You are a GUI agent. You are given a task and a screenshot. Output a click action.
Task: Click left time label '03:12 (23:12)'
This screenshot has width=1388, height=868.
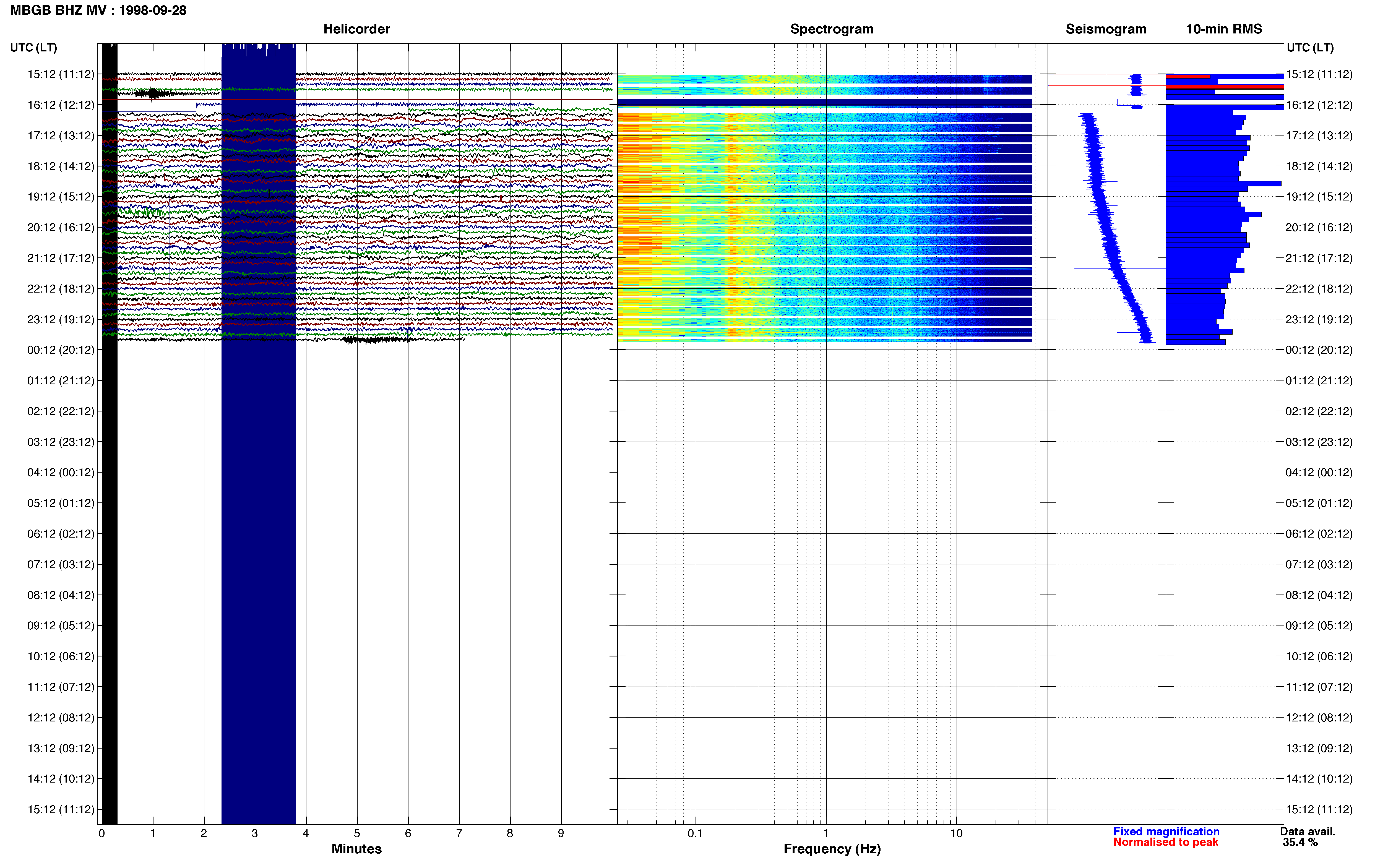point(61,442)
